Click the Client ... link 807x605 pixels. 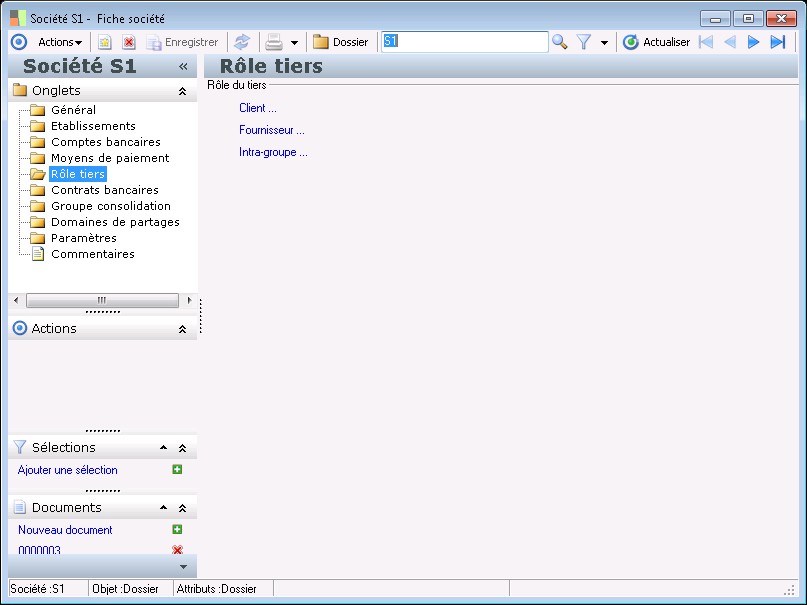pyautogui.click(x=257, y=108)
